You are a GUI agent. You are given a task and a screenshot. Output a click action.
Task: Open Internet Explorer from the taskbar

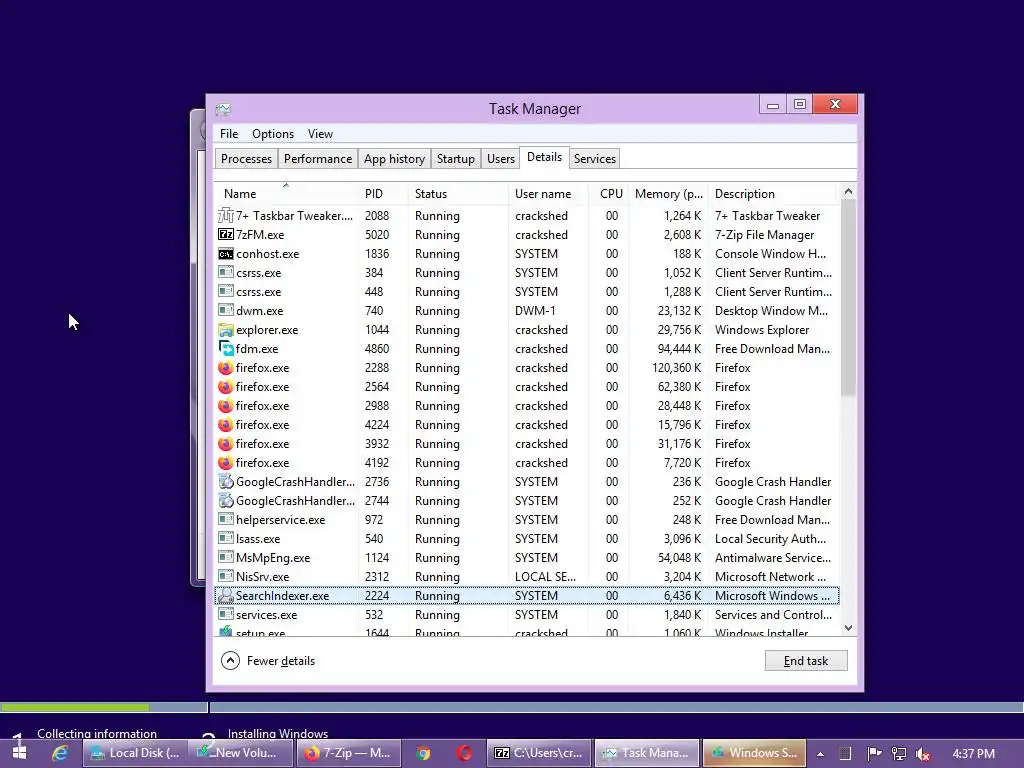pos(60,753)
